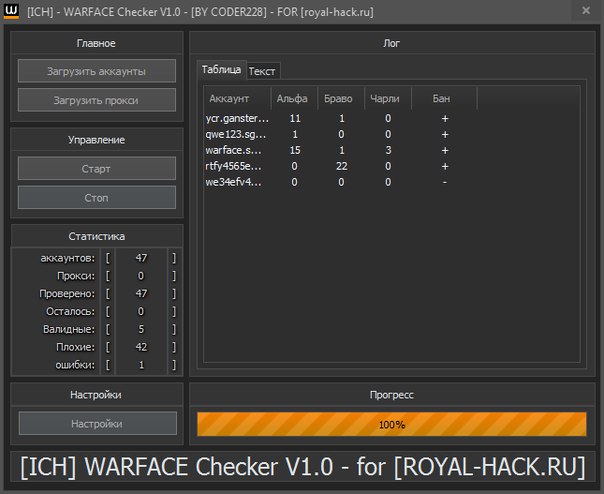604x494 pixels.
Task: Click the Валидные count value 5
Action: point(141,329)
